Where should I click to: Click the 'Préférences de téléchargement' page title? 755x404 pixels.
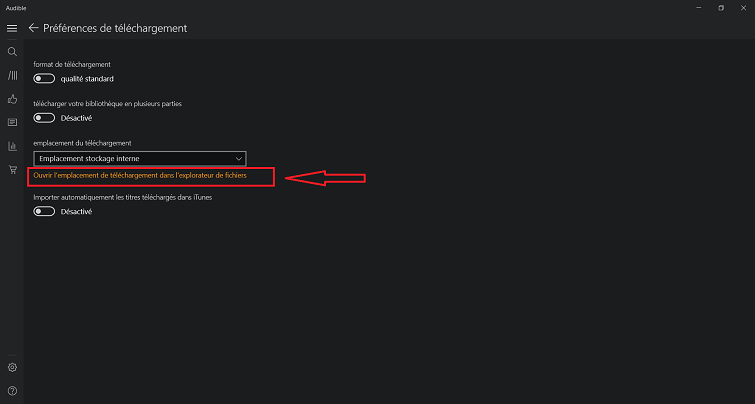(115, 28)
